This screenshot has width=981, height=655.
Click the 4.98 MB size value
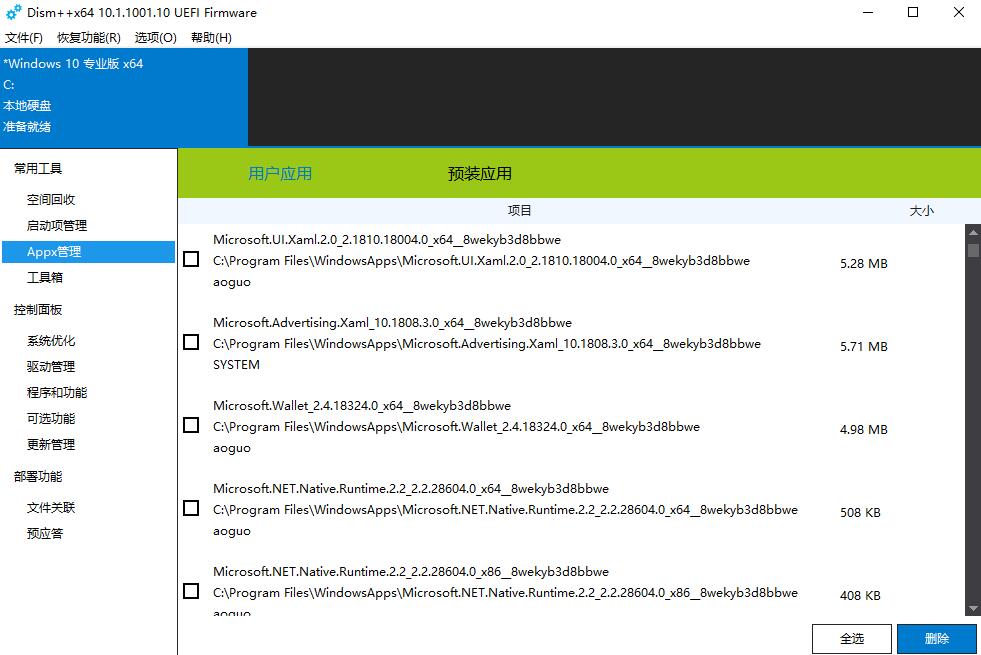(863, 430)
